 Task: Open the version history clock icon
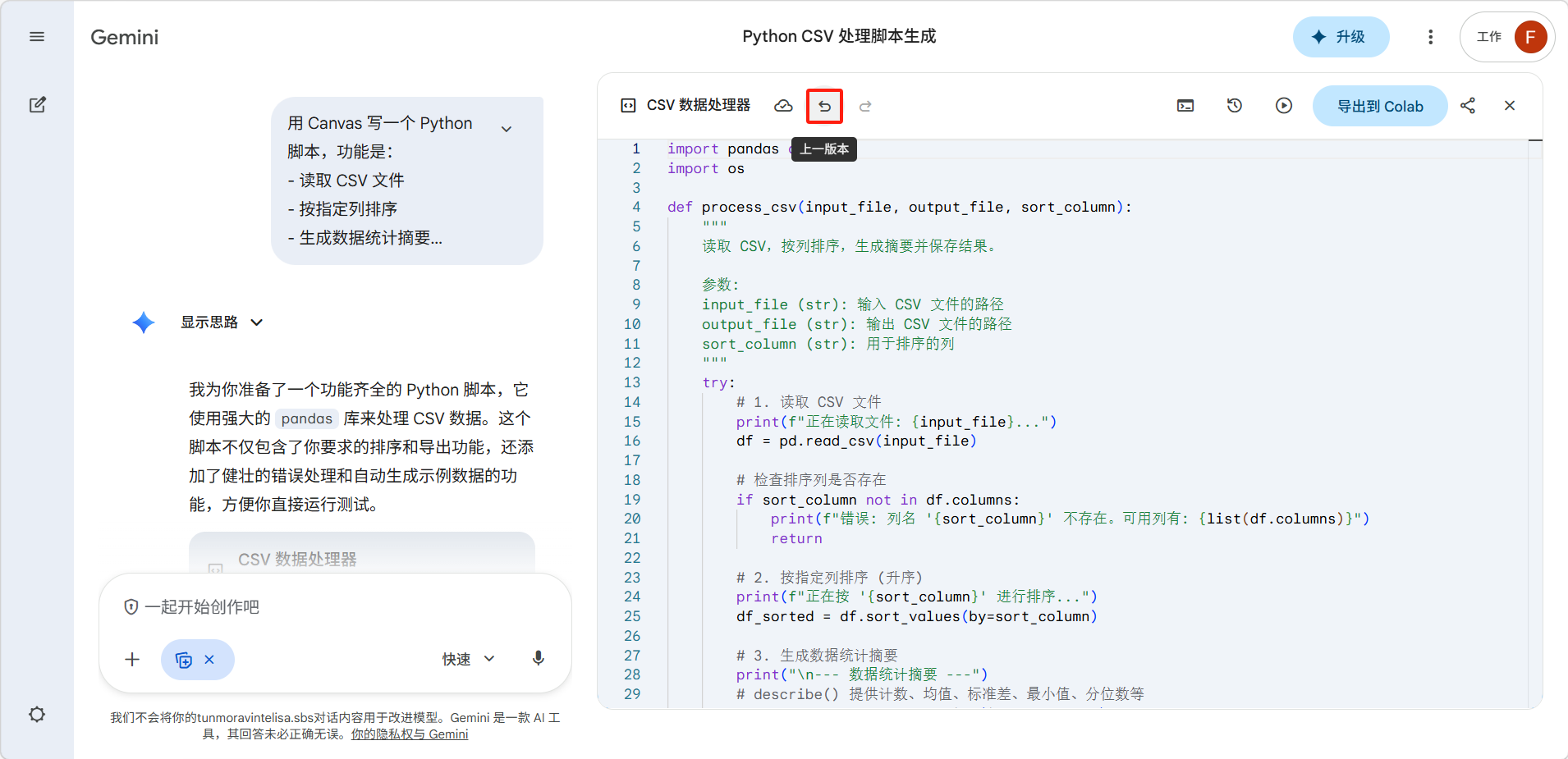[1235, 106]
